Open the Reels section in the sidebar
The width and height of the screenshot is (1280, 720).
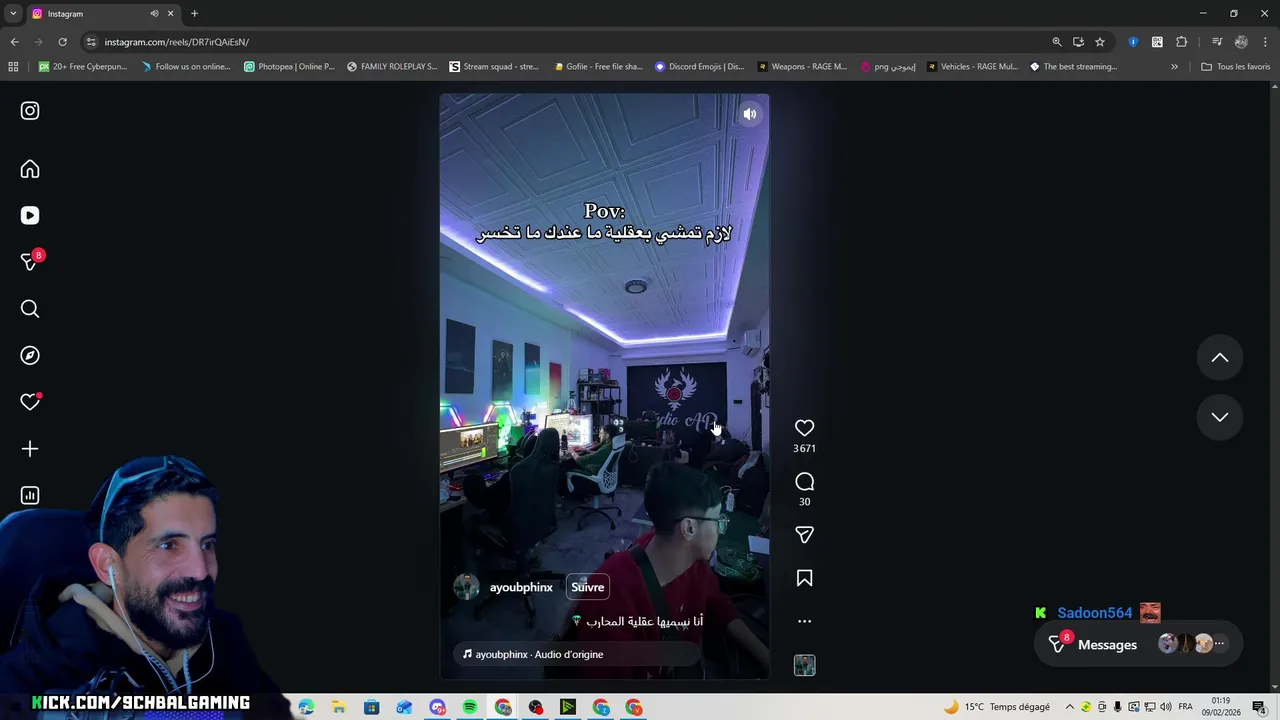point(30,215)
